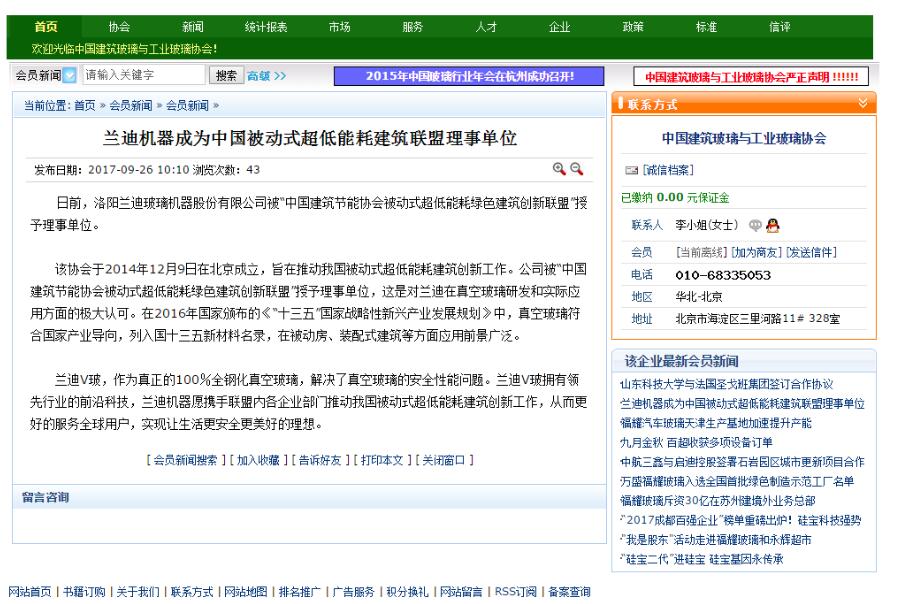Click the 关闭窗口 link

click(444, 460)
